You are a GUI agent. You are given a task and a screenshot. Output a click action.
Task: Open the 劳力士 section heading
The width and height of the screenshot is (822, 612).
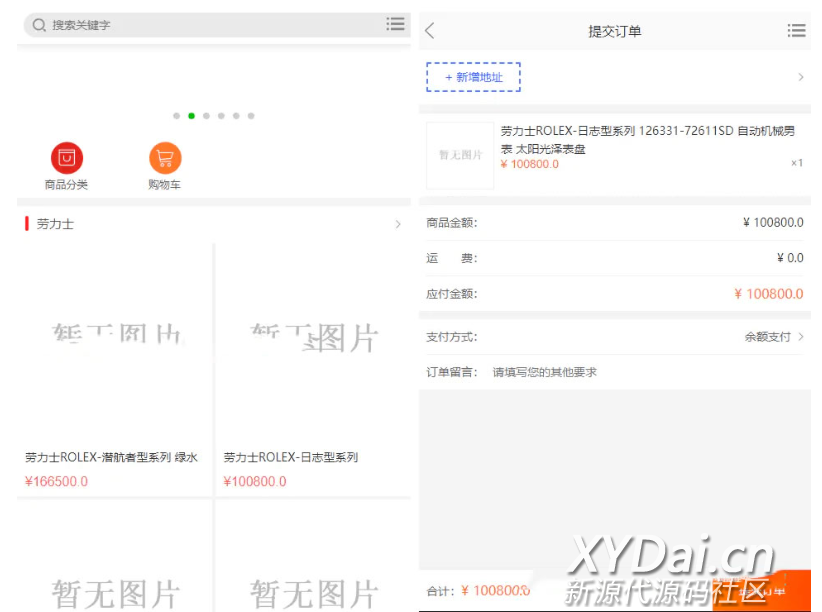(55, 224)
